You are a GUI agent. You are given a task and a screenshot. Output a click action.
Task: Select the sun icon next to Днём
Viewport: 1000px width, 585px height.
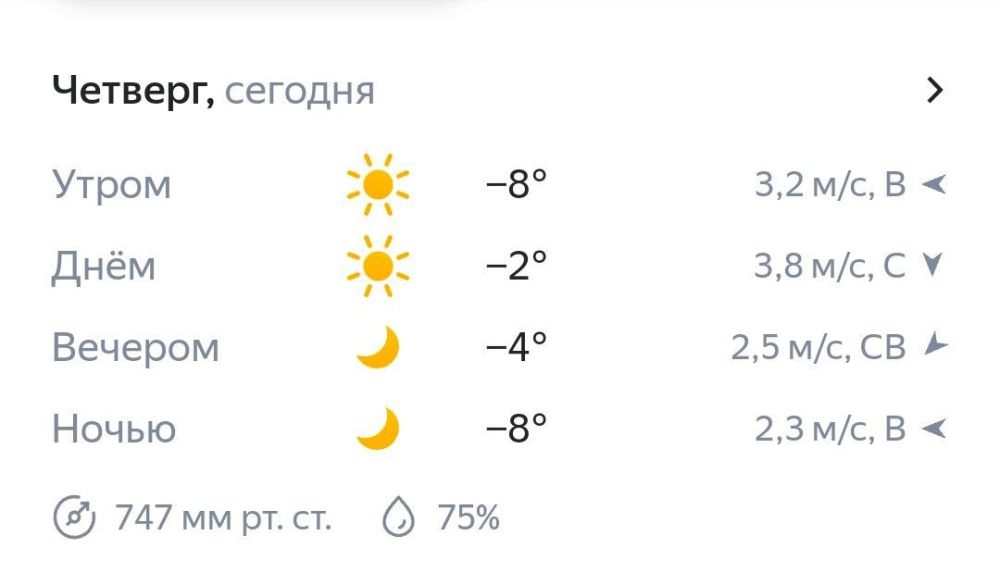[377, 265]
